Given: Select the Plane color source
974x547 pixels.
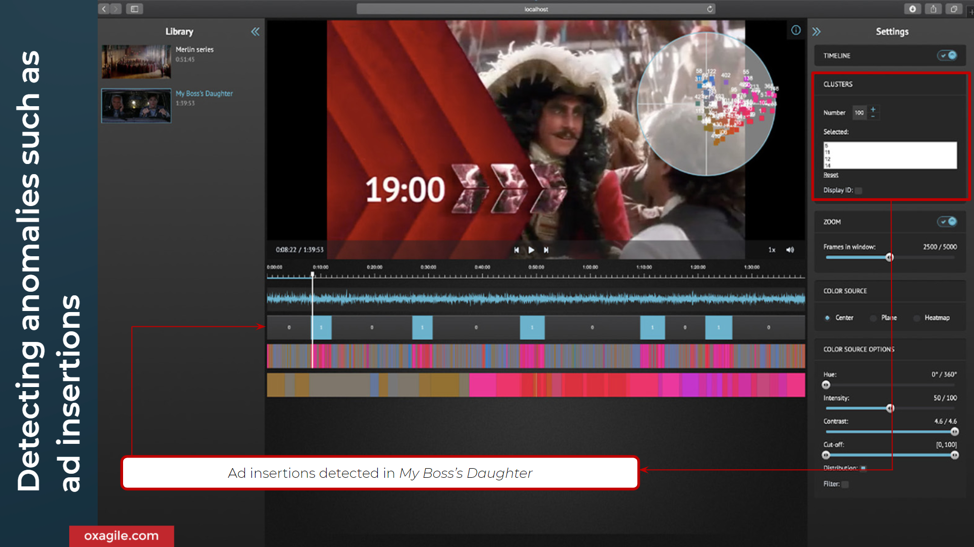Looking at the screenshot, I should (873, 318).
